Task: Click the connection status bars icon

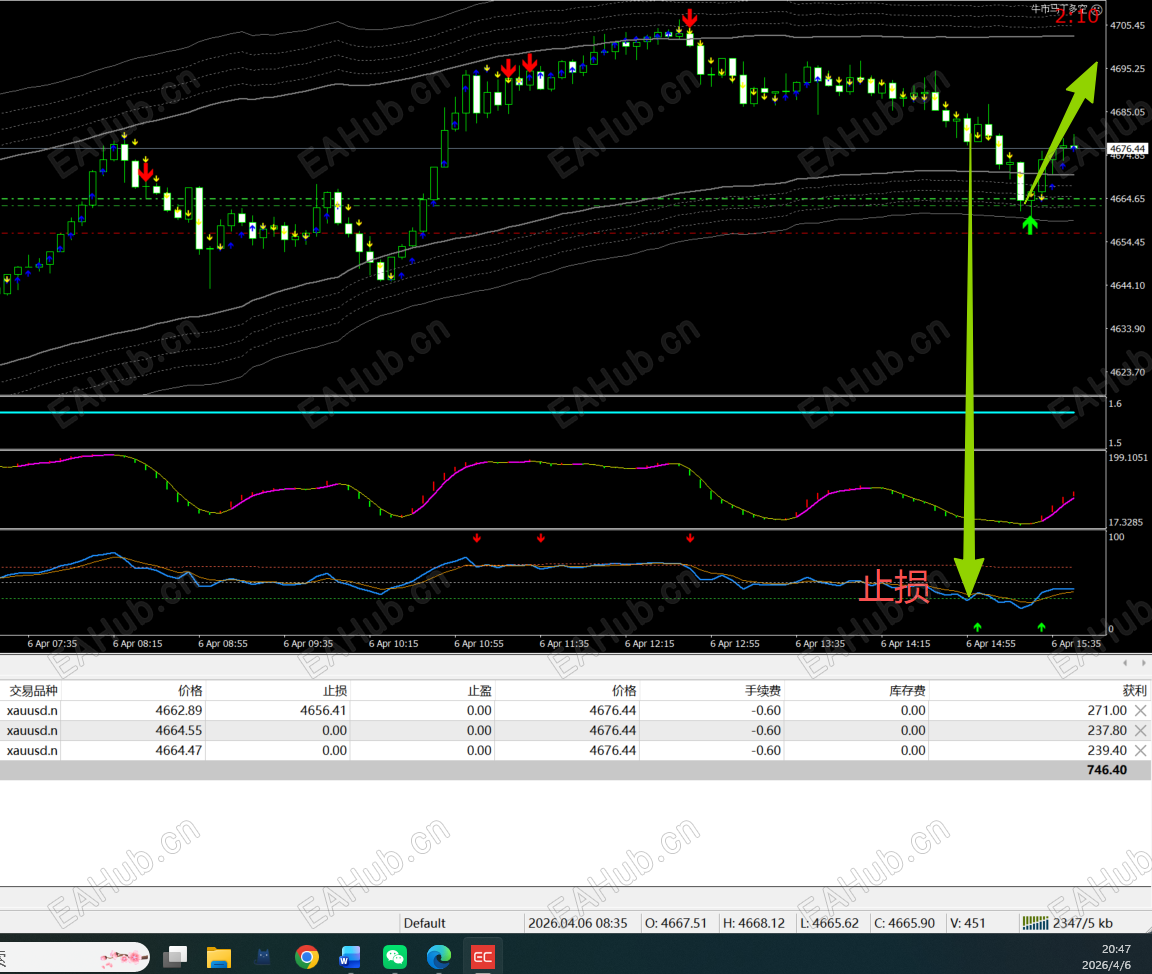Action: [x=1035, y=923]
